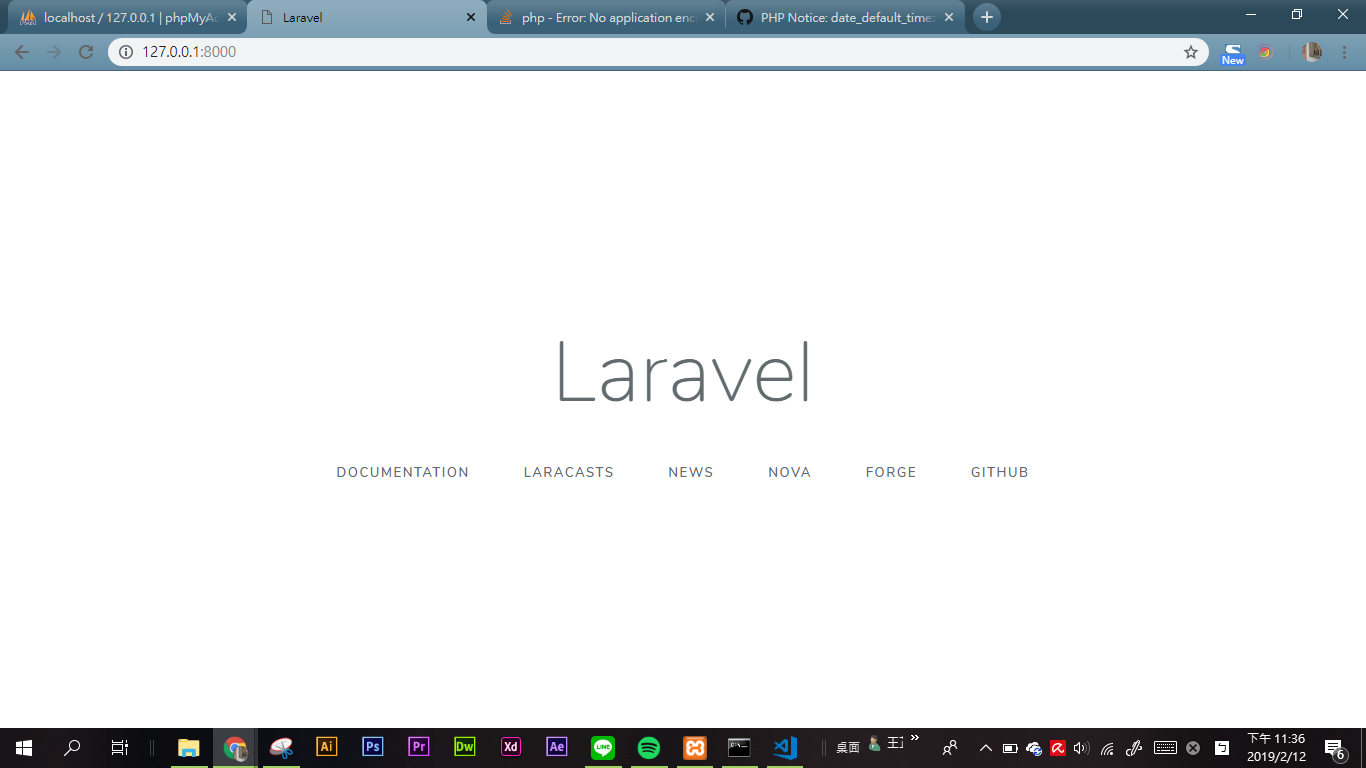Screen dimensions: 1366x768
Task: Open the pen workspace tray icon
Action: point(1134,748)
